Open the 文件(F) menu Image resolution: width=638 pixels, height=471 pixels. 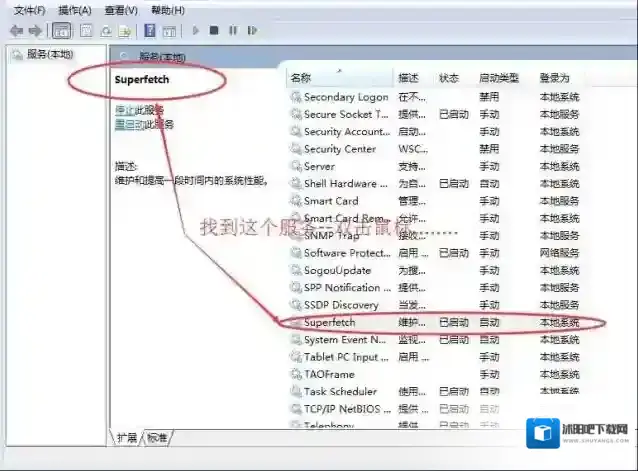[x=29, y=10]
